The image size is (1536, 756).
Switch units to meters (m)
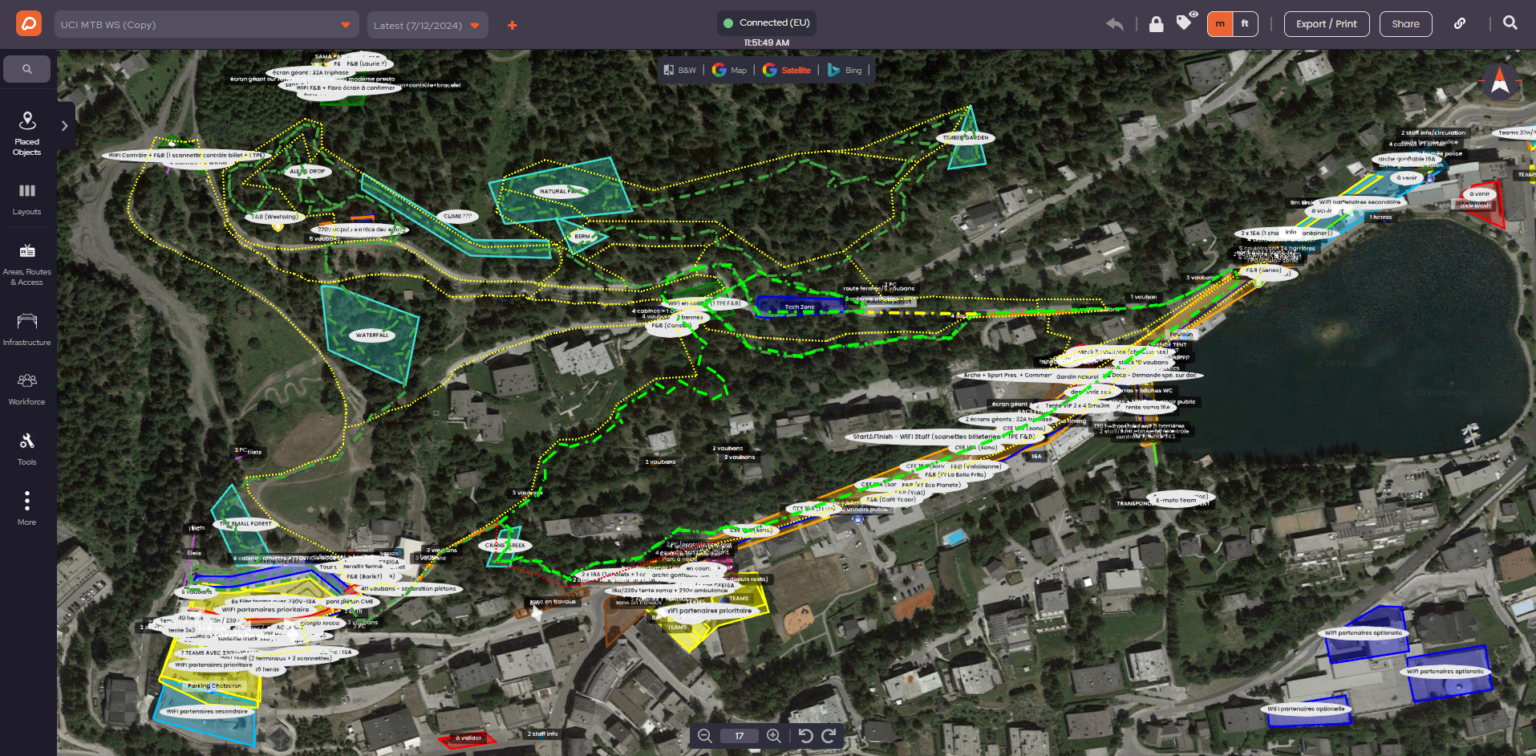(x=1220, y=24)
